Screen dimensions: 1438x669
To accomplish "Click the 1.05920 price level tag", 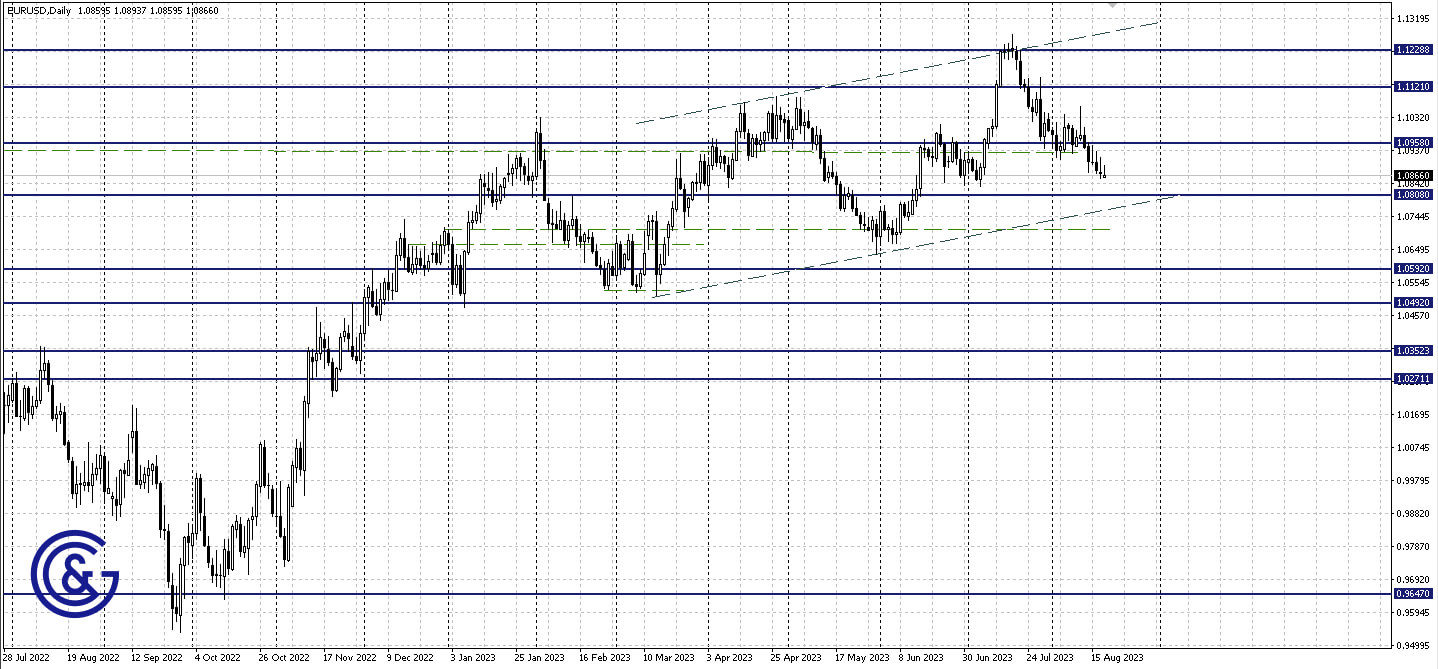I will (1412, 269).
